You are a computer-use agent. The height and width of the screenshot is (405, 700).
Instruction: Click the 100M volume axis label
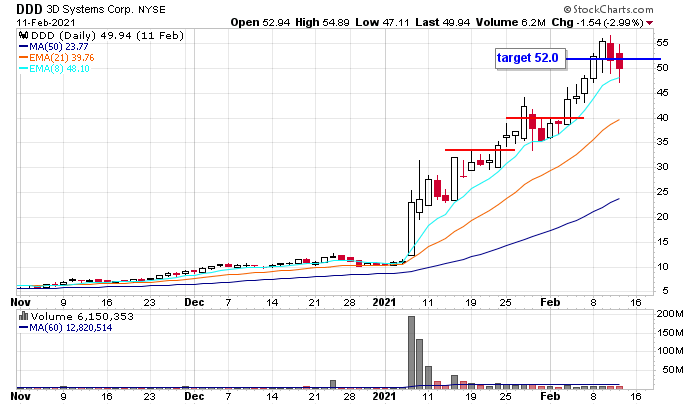670,351
